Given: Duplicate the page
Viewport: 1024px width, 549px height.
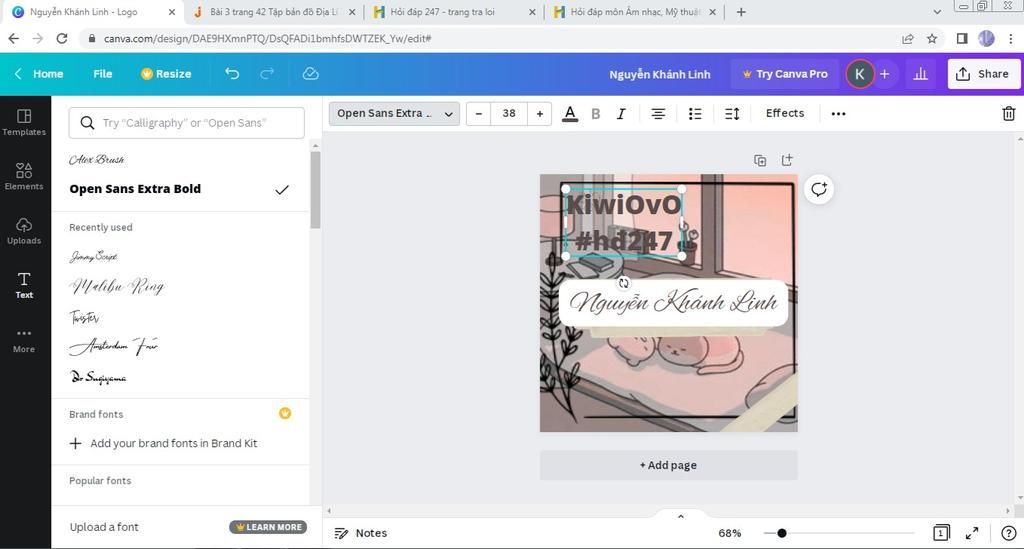Looking at the screenshot, I should [760, 160].
